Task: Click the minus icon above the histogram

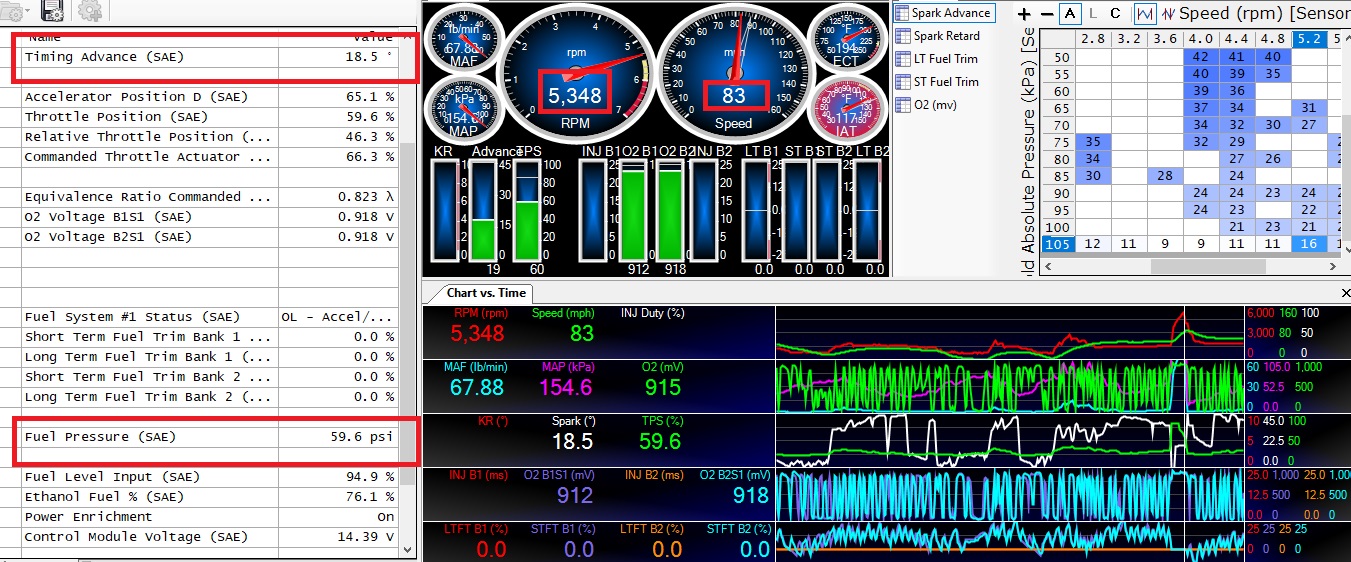Action: (1046, 14)
